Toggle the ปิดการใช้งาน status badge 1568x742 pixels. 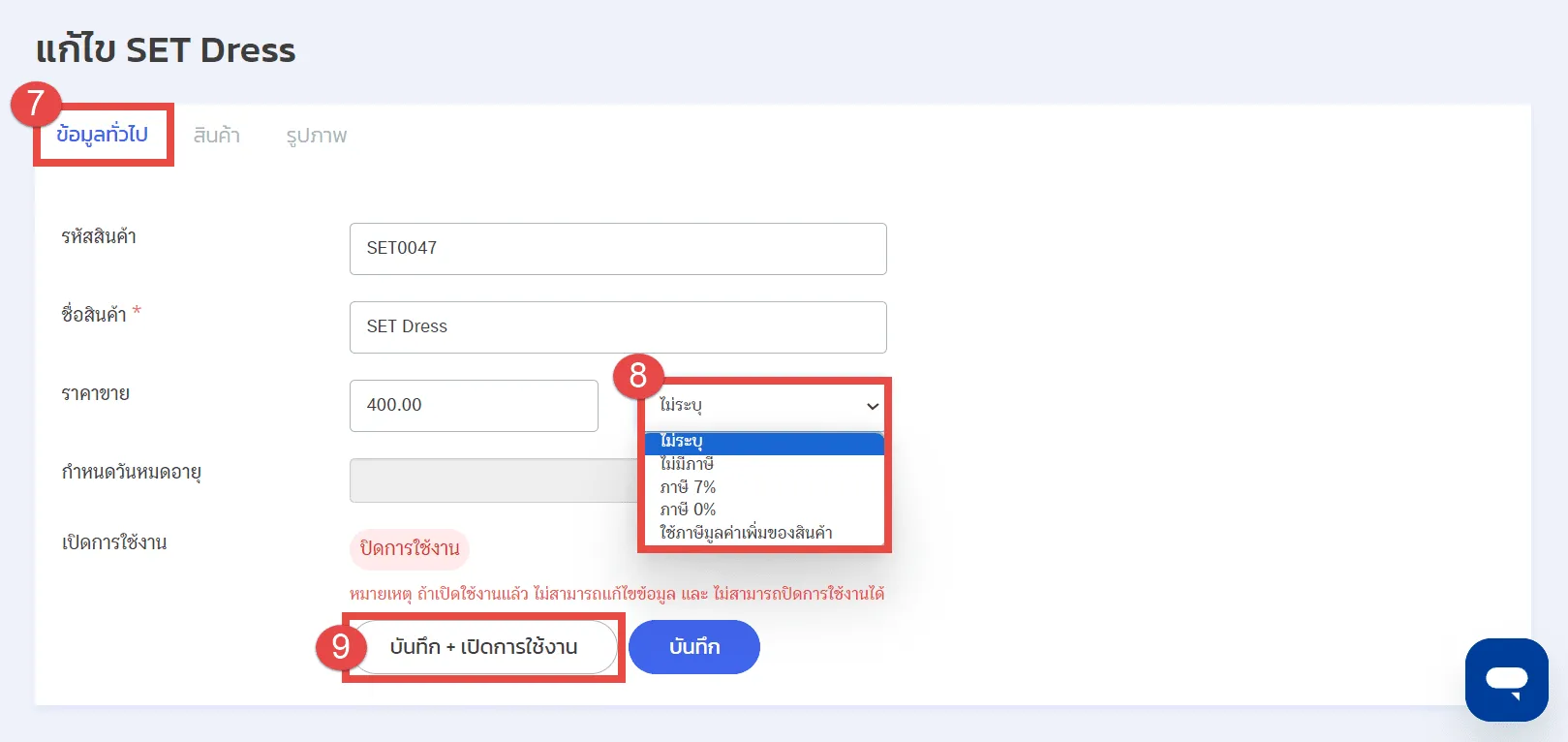[410, 548]
